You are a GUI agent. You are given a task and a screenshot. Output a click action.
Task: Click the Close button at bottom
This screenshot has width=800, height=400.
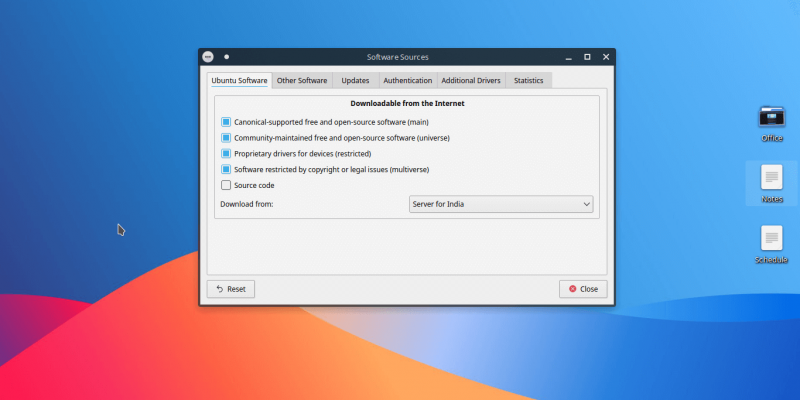tap(583, 289)
